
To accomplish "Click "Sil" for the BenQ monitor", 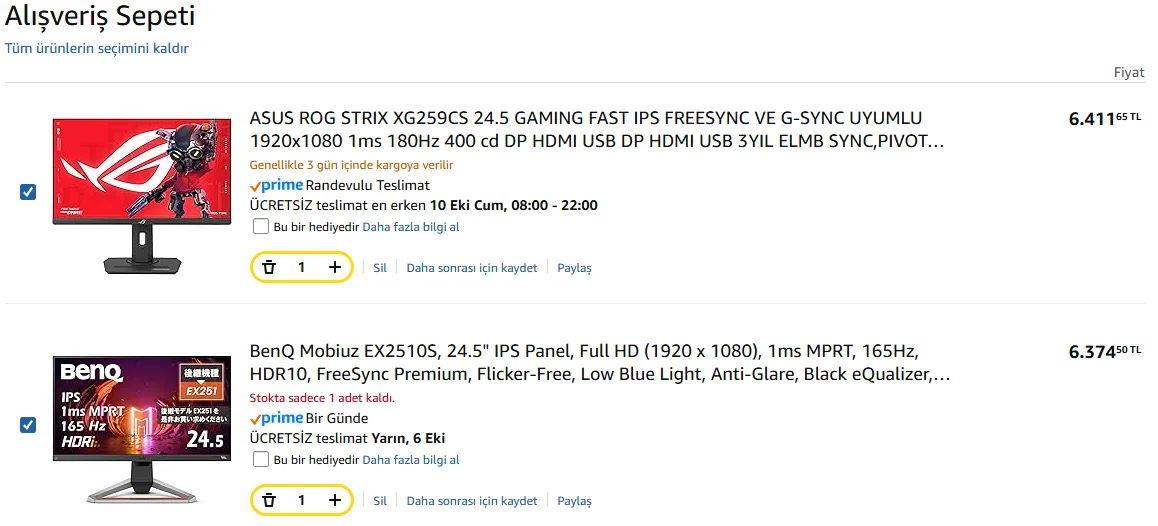I will tap(380, 501).
